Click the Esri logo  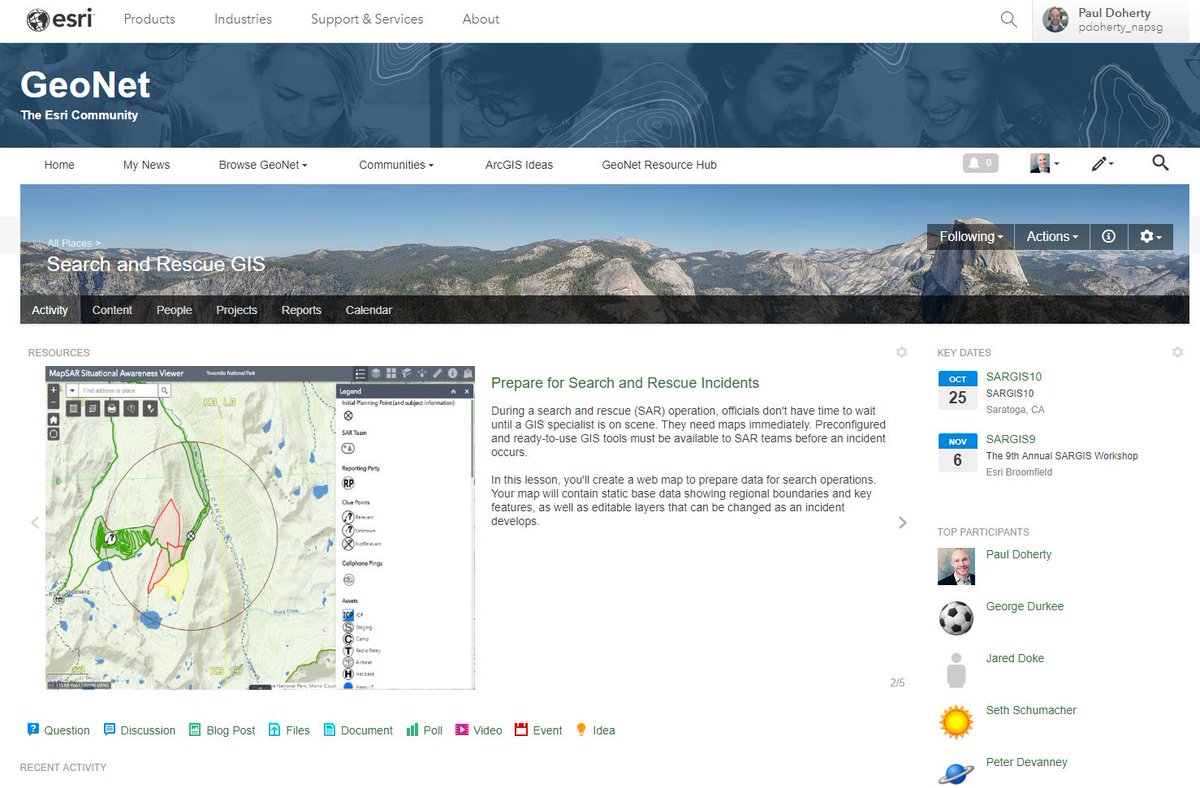[59, 19]
